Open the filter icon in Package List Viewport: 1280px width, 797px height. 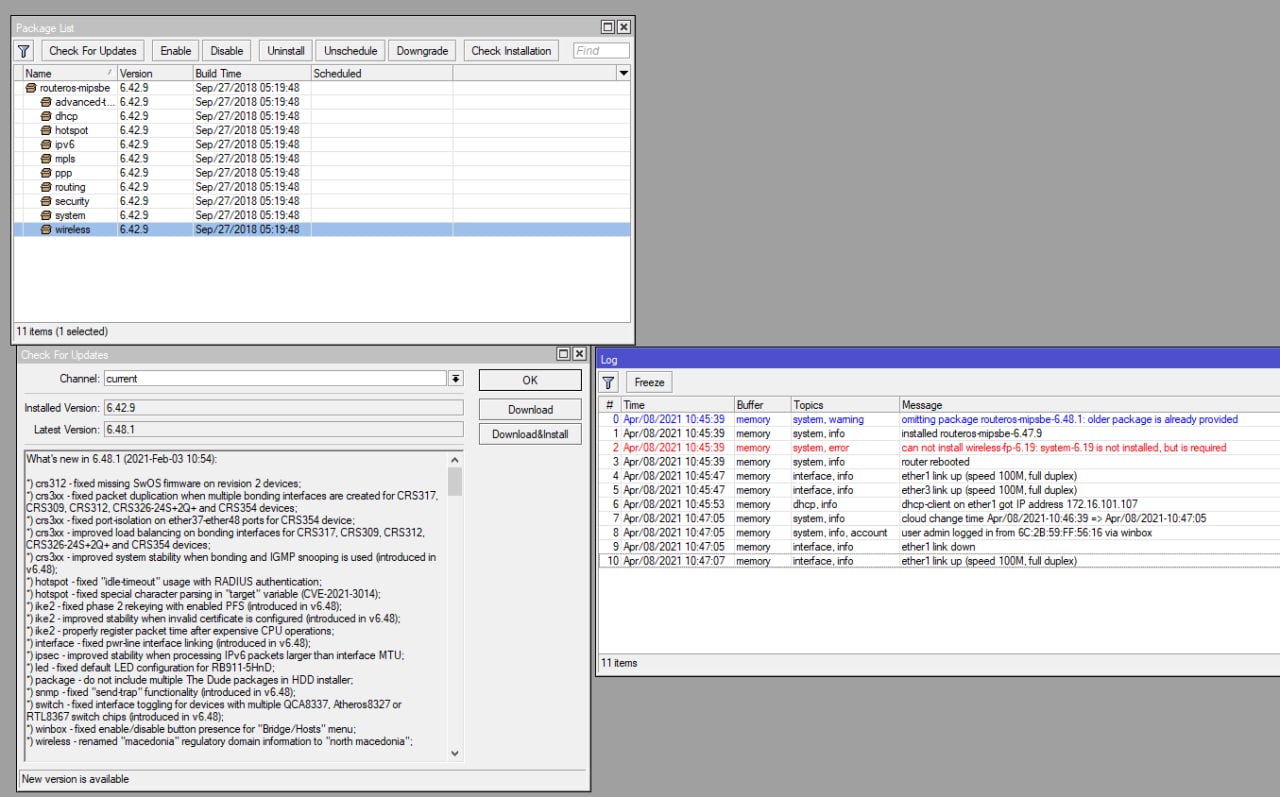[24, 51]
